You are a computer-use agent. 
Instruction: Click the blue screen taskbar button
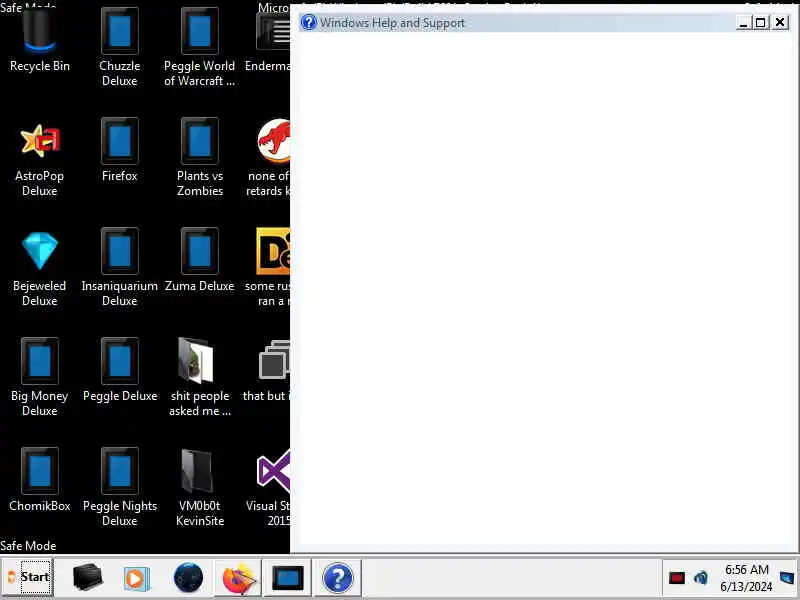[287, 578]
